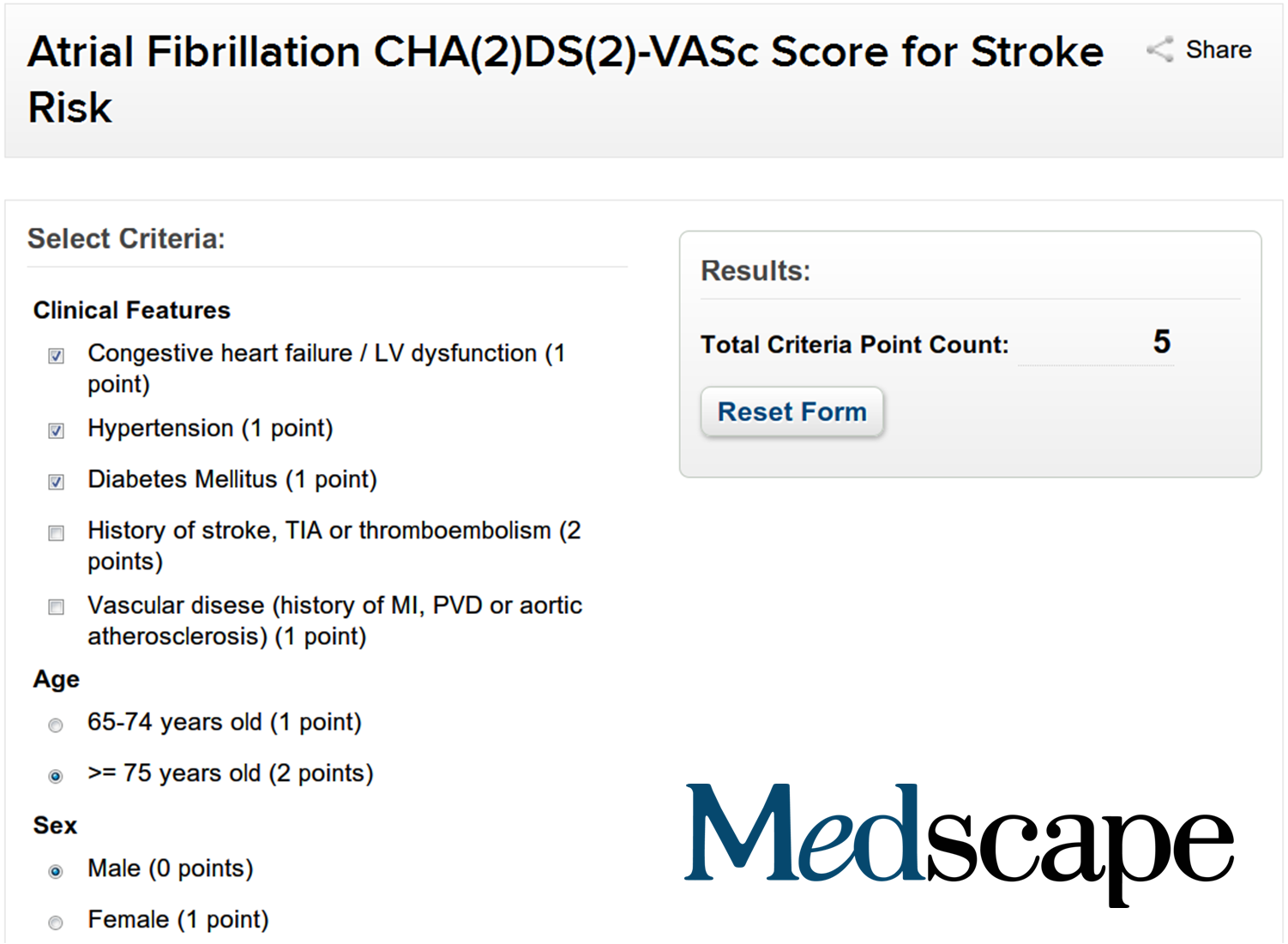
Task: Disable the Diabetes Mellitus checkbox
Action: pyautogui.click(x=55, y=482)
